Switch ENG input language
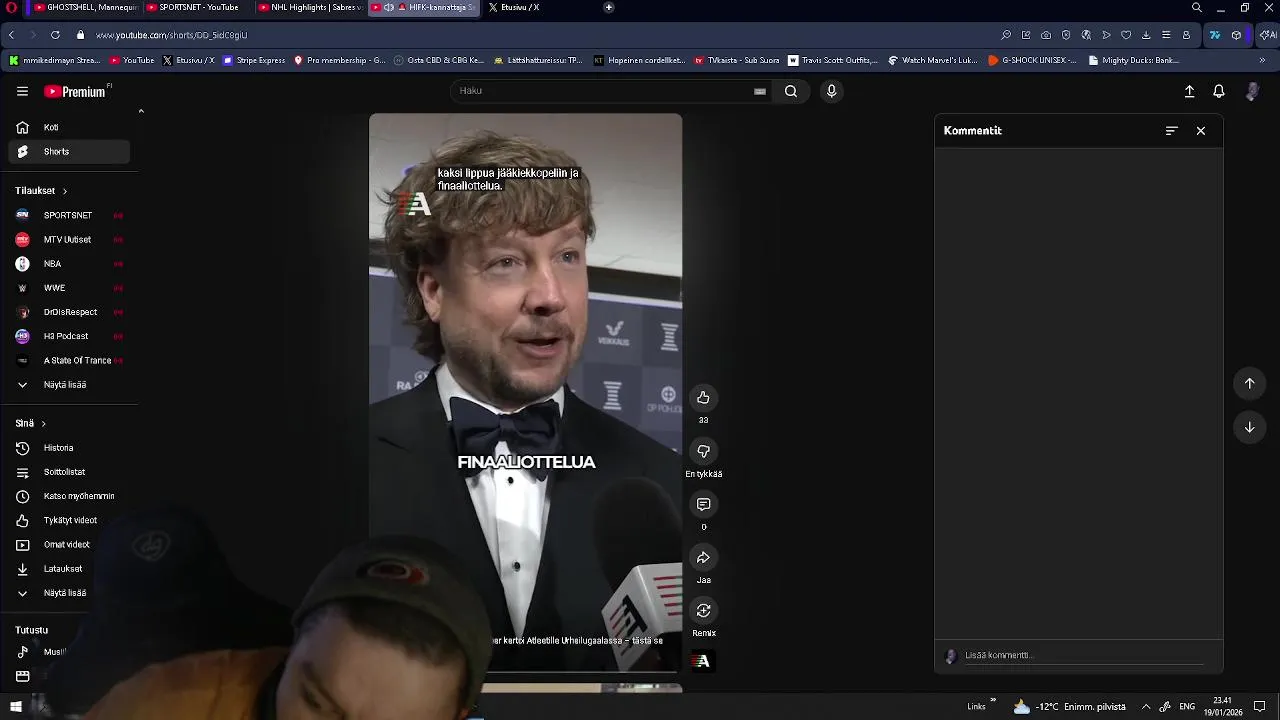1280x720 pixels. (1187, 707)
